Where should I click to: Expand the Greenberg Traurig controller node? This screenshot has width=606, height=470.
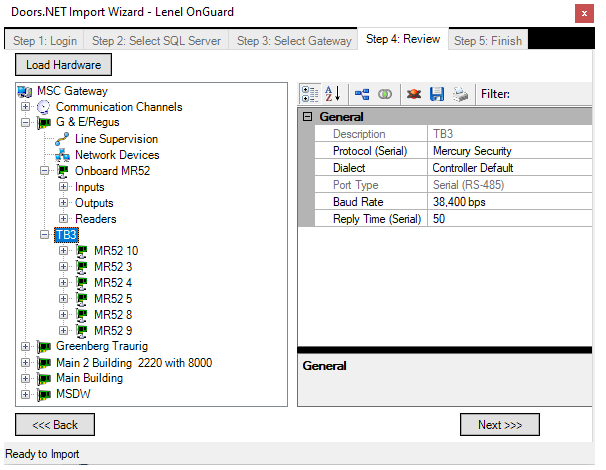[25, 347]
